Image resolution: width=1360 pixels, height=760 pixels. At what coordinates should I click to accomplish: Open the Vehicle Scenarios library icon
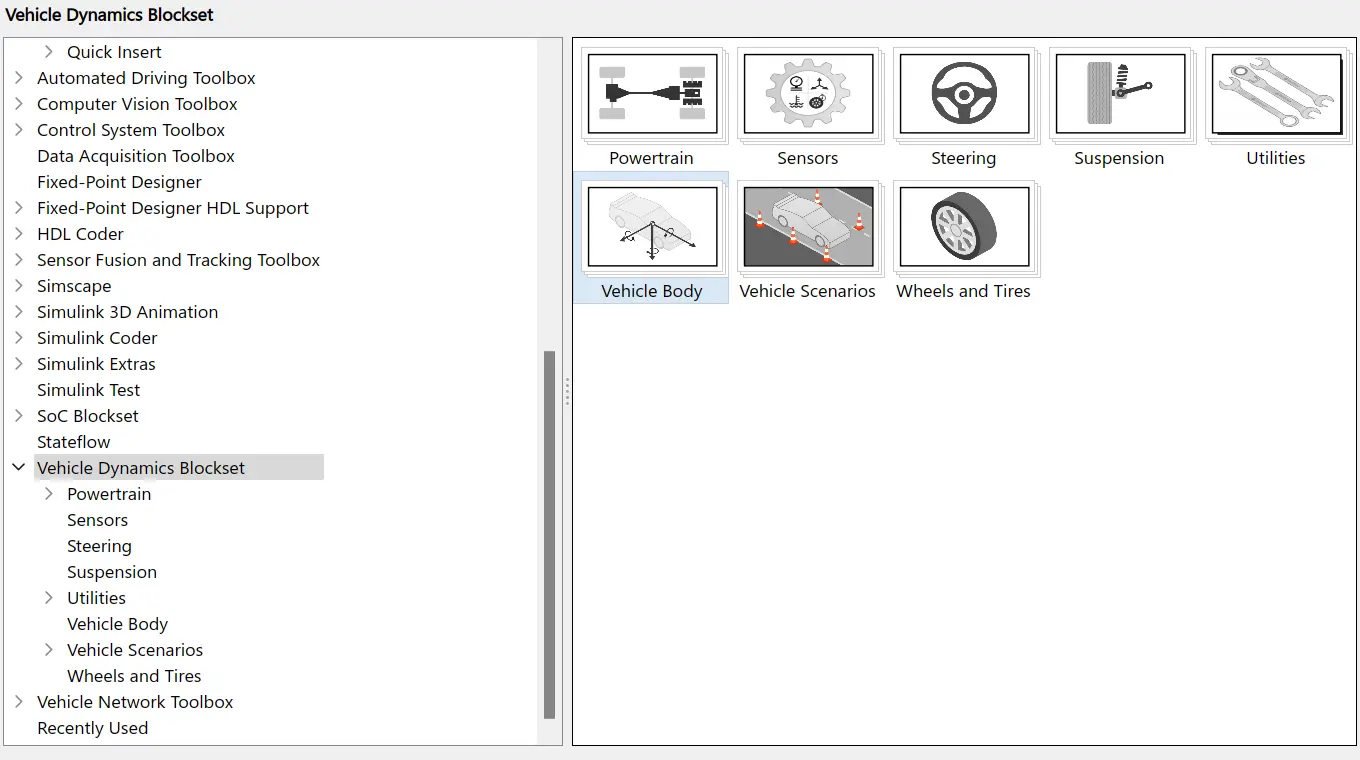(x=808, y=227)
